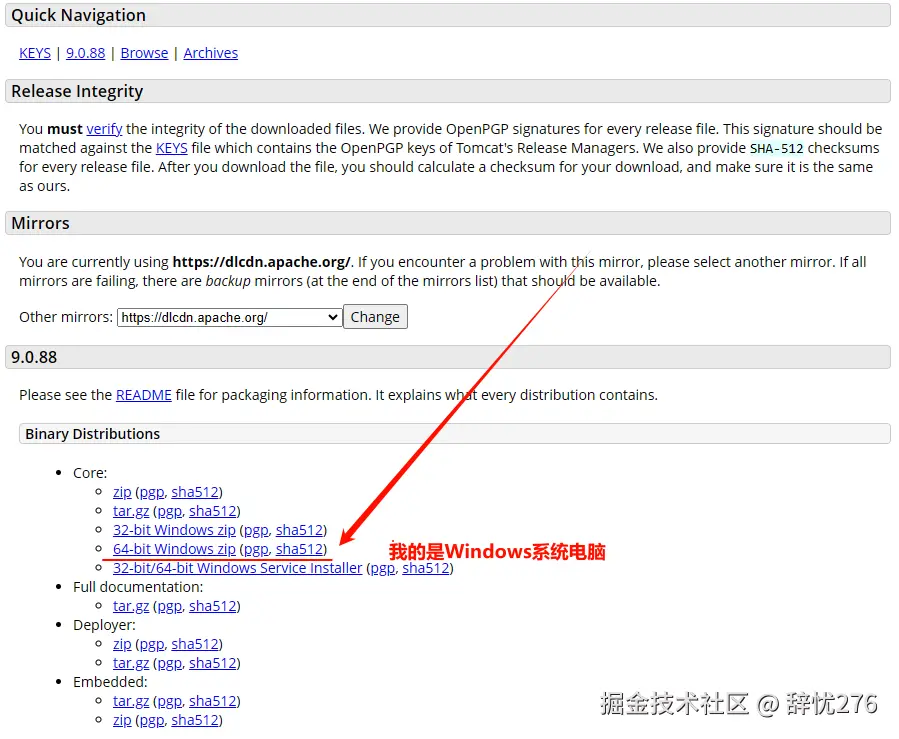
Task: Open the Archives link
Action: tap(210, 53)
